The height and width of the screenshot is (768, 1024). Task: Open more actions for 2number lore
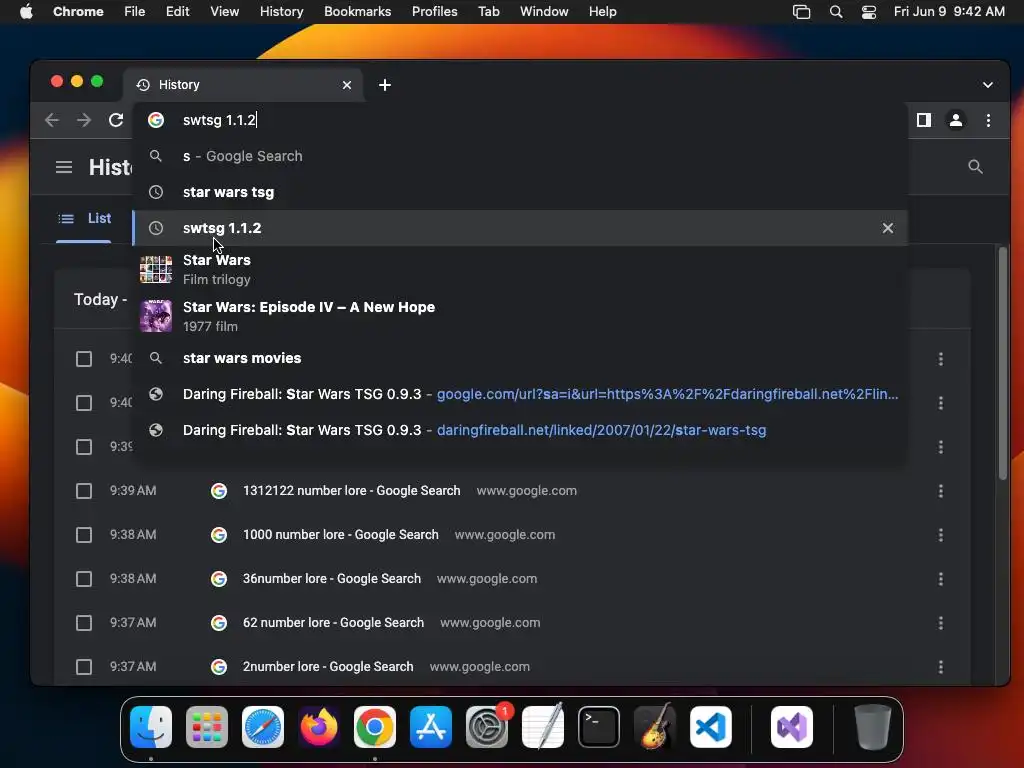click(x=940, y=667)
